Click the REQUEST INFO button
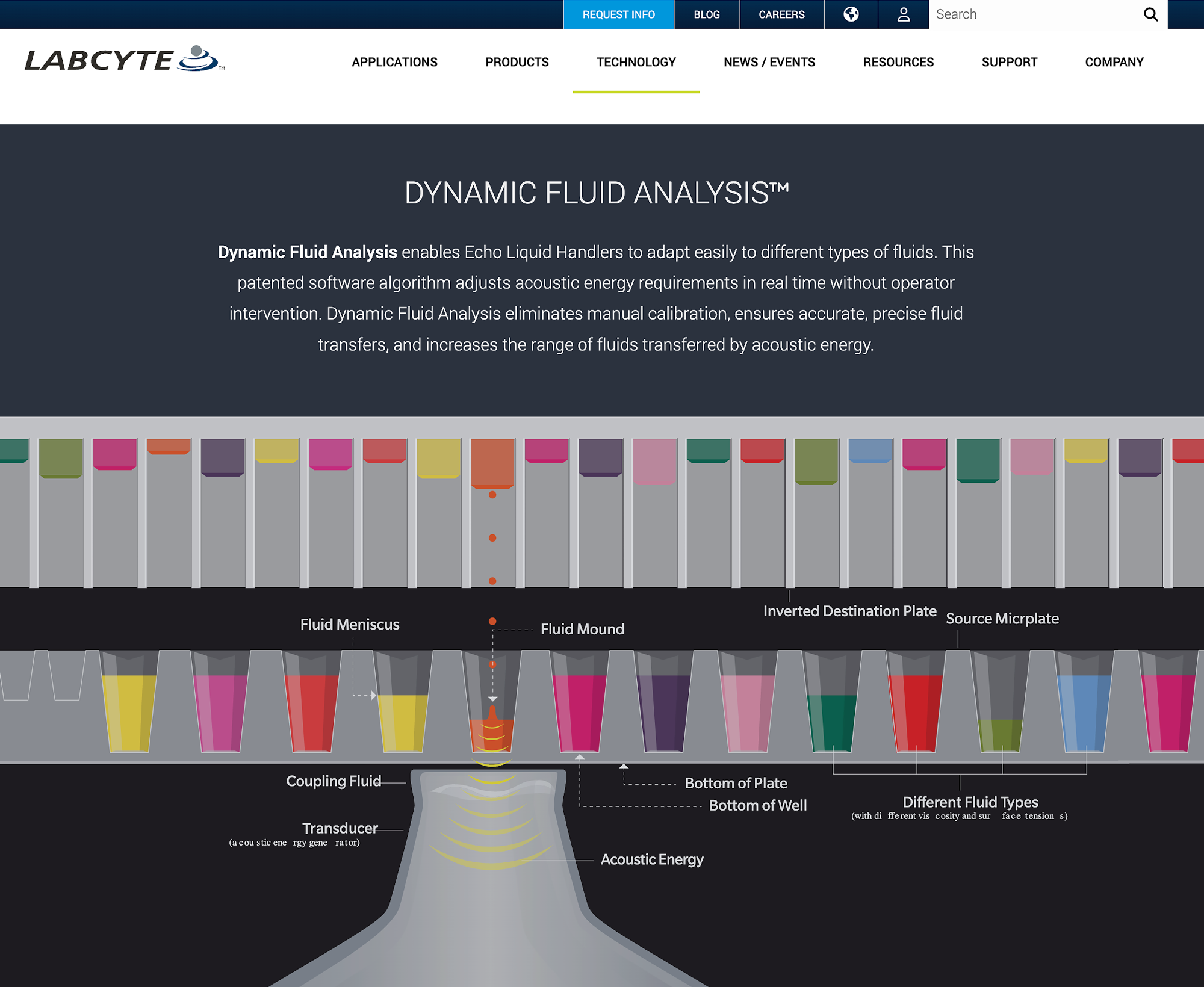The height and width of the screenshot is (987, 1204). click(618, 14)
